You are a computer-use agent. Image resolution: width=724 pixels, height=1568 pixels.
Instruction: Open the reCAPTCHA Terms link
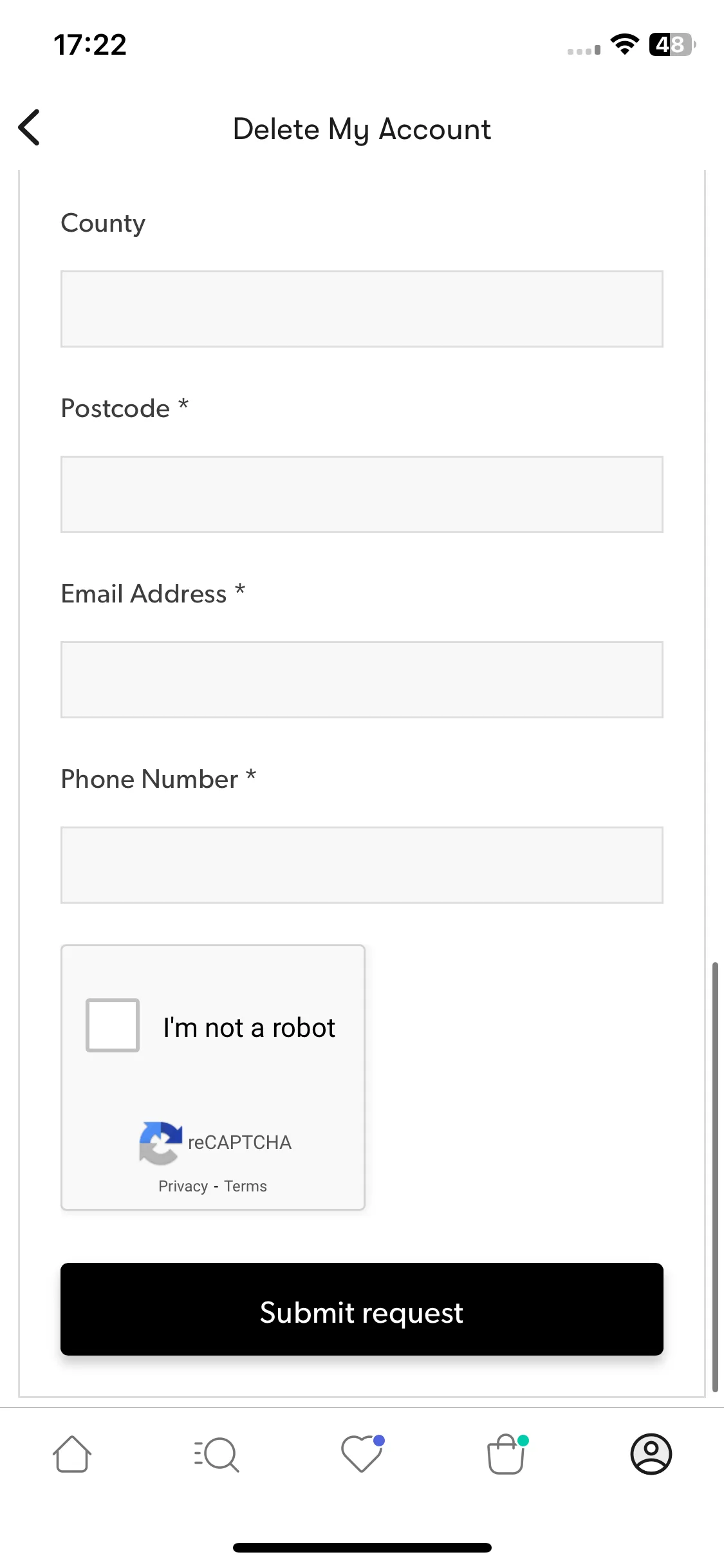coord(245,1186)
